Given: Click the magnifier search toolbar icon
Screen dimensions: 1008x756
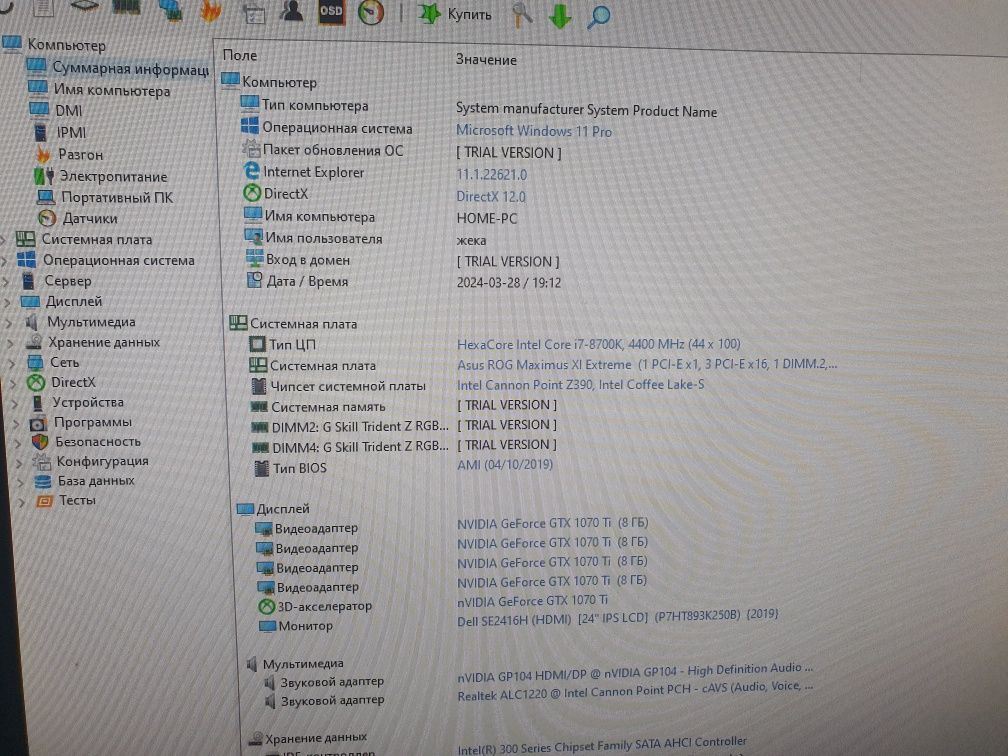Looking at the screenshot, I should point(598,17).
